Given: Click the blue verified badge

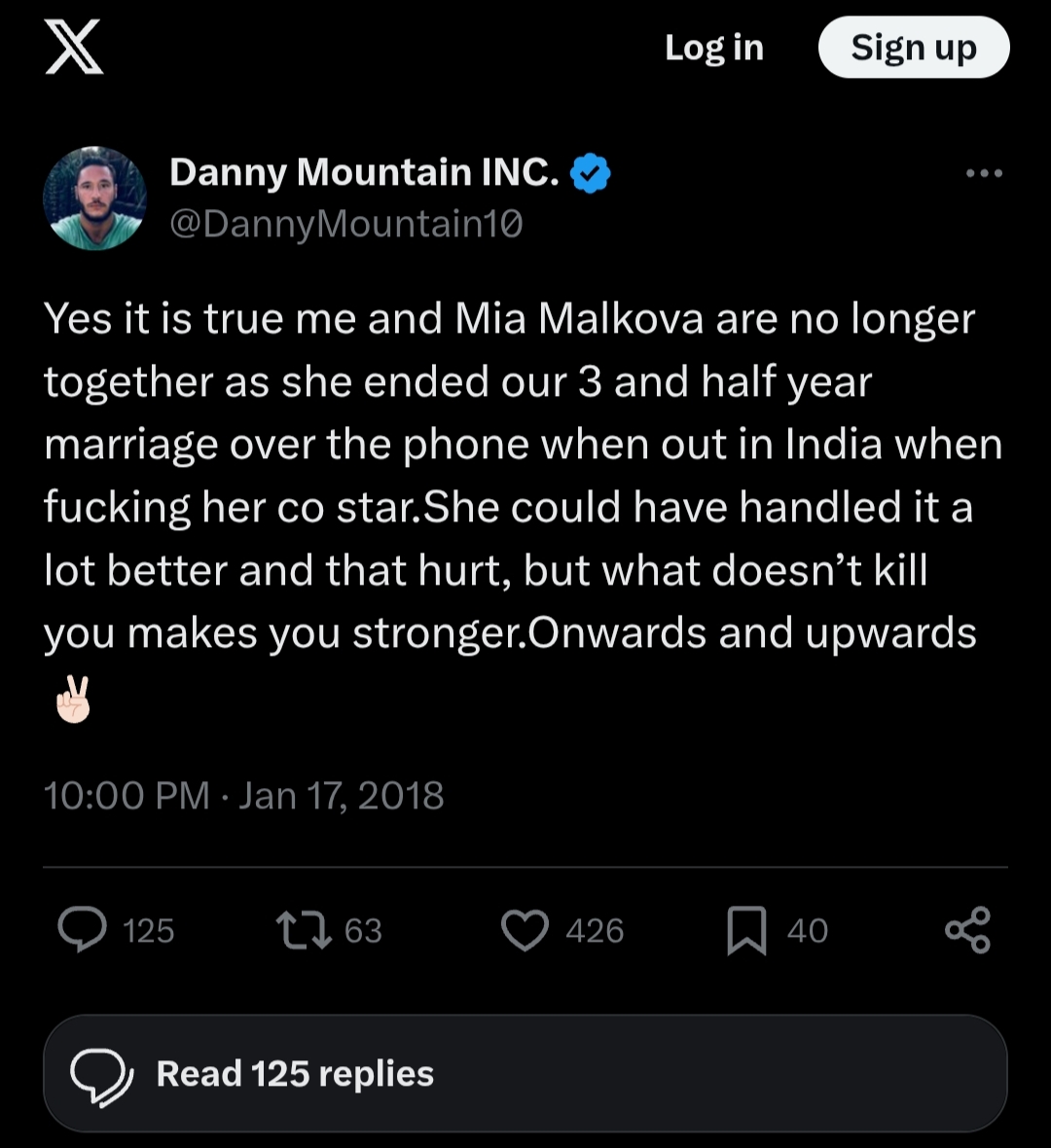Looking at the screenshot, I should pyautogui.click(x=591, y=173).
